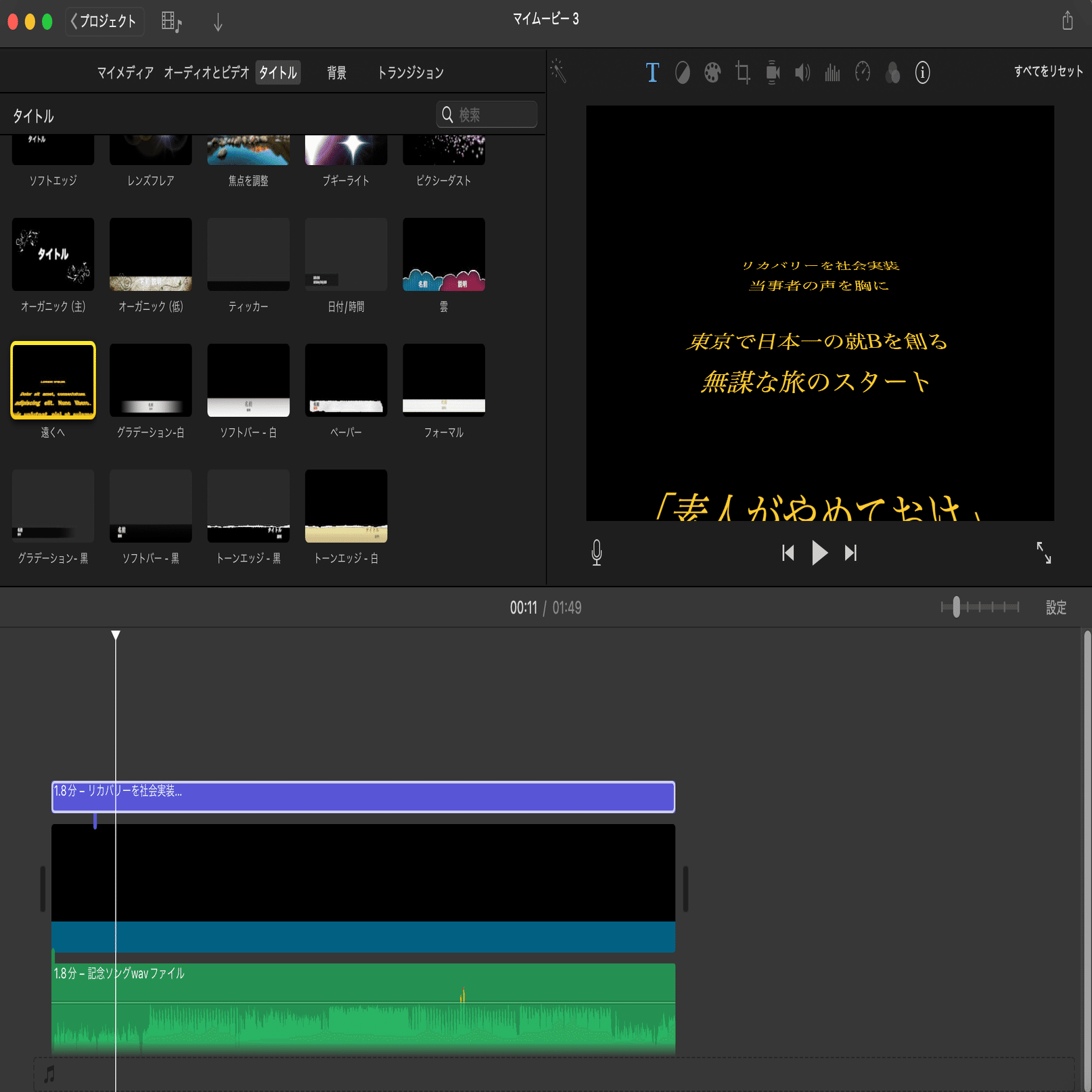Pick the ソフトバー - 白 title
The height and width of the screenshot is (1092, 1092).
[248, 380]
